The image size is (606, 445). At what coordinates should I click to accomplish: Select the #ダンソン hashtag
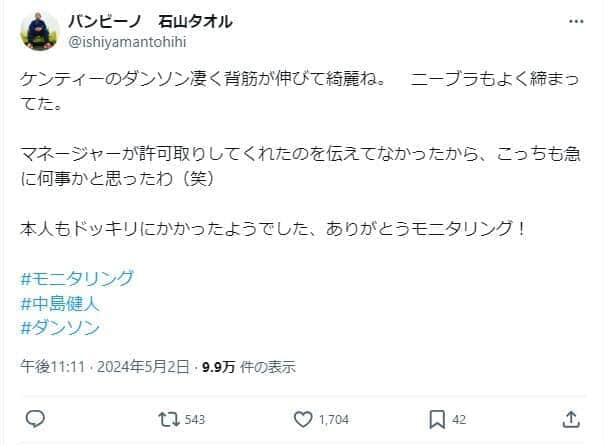click(x=60, y=326)
